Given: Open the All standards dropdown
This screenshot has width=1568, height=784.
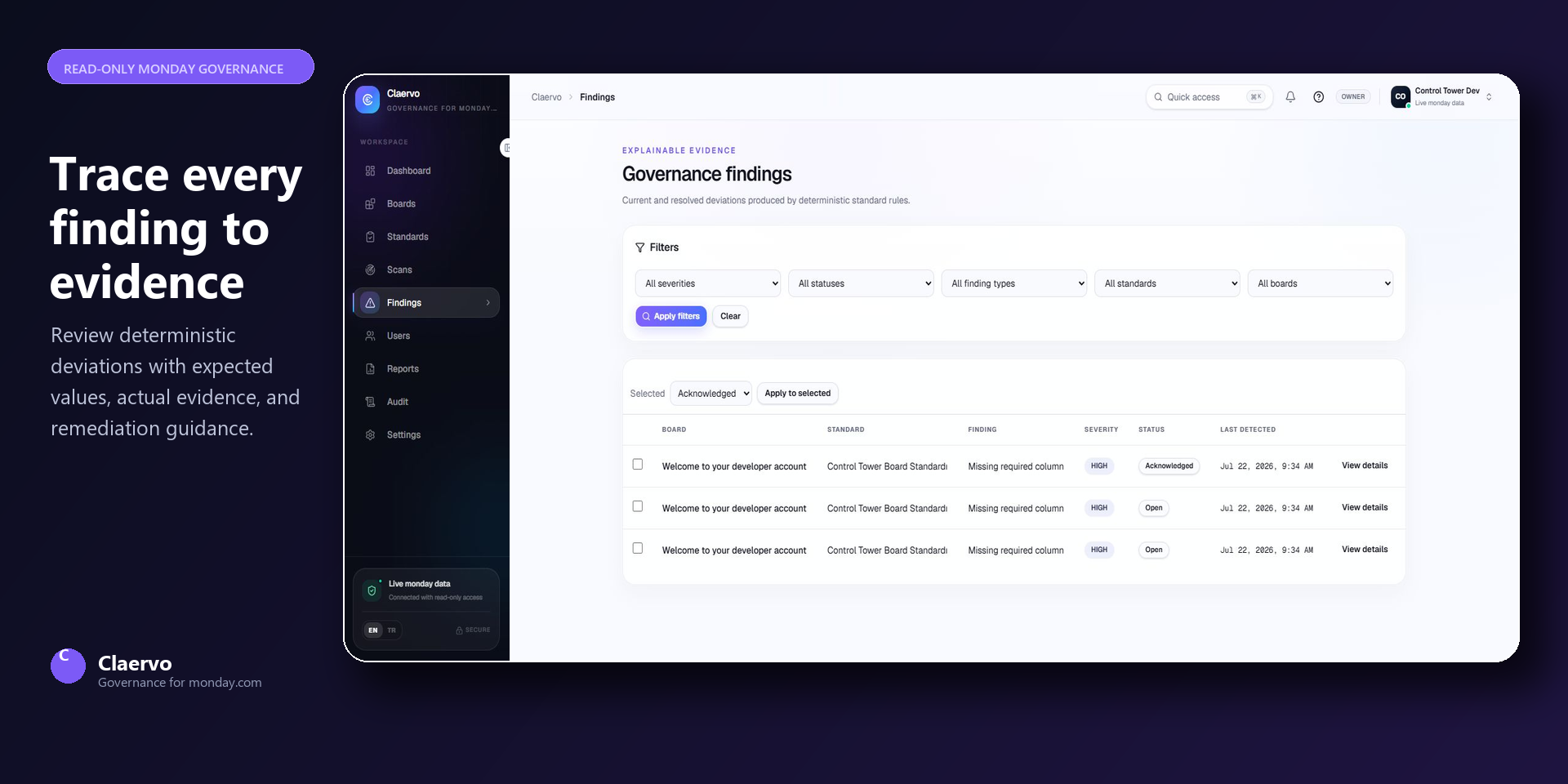Looking at the screenshot, I should pyautogui.click(x=1167, y=283).
